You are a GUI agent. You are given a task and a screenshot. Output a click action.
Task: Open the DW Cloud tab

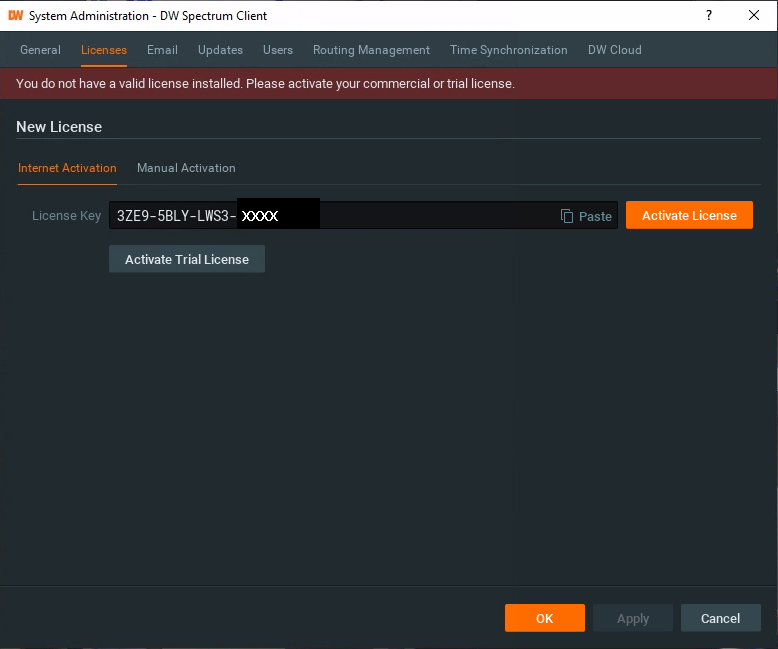[615, 50]
